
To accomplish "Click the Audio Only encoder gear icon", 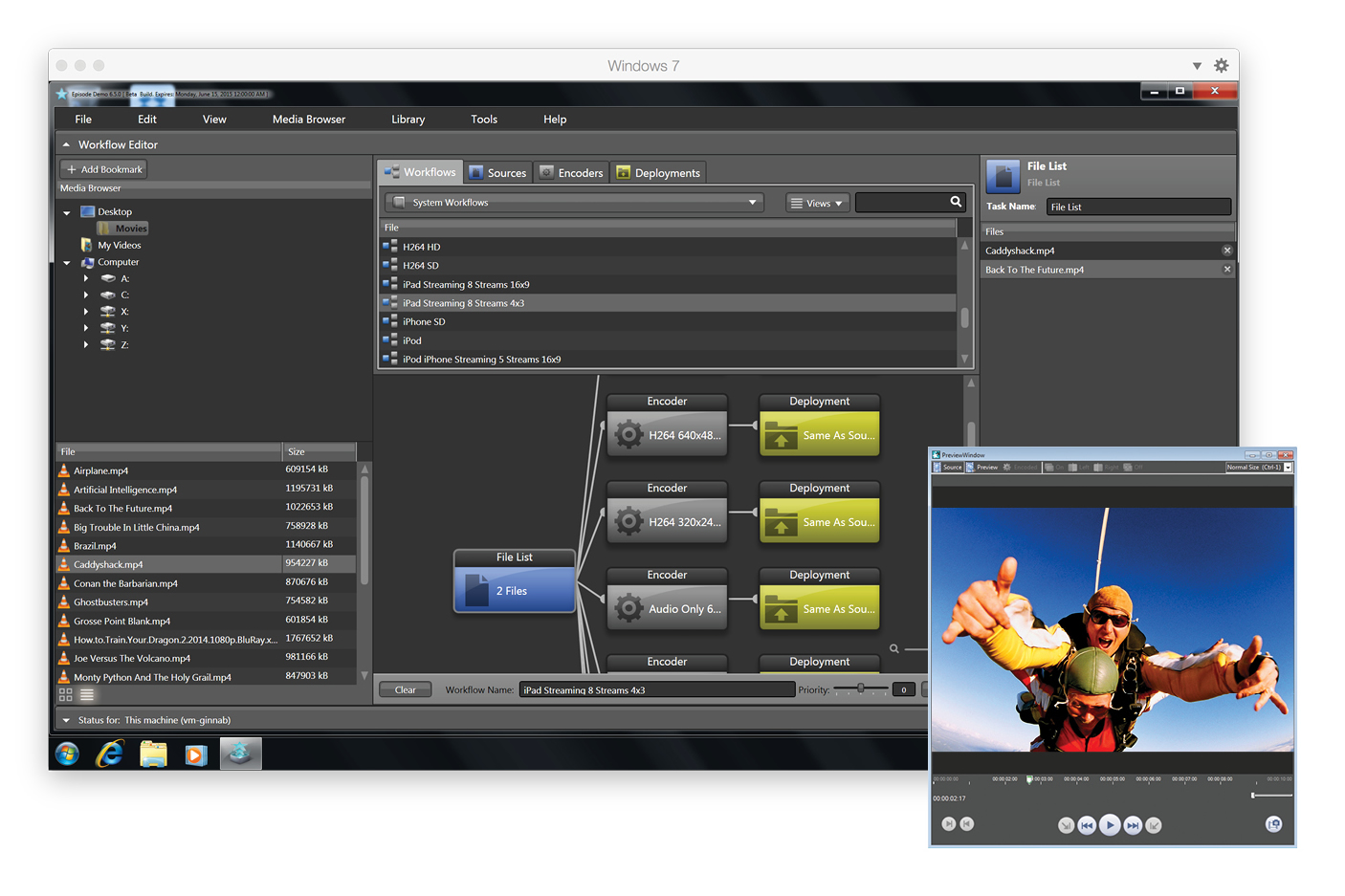I will click(628, 609).
